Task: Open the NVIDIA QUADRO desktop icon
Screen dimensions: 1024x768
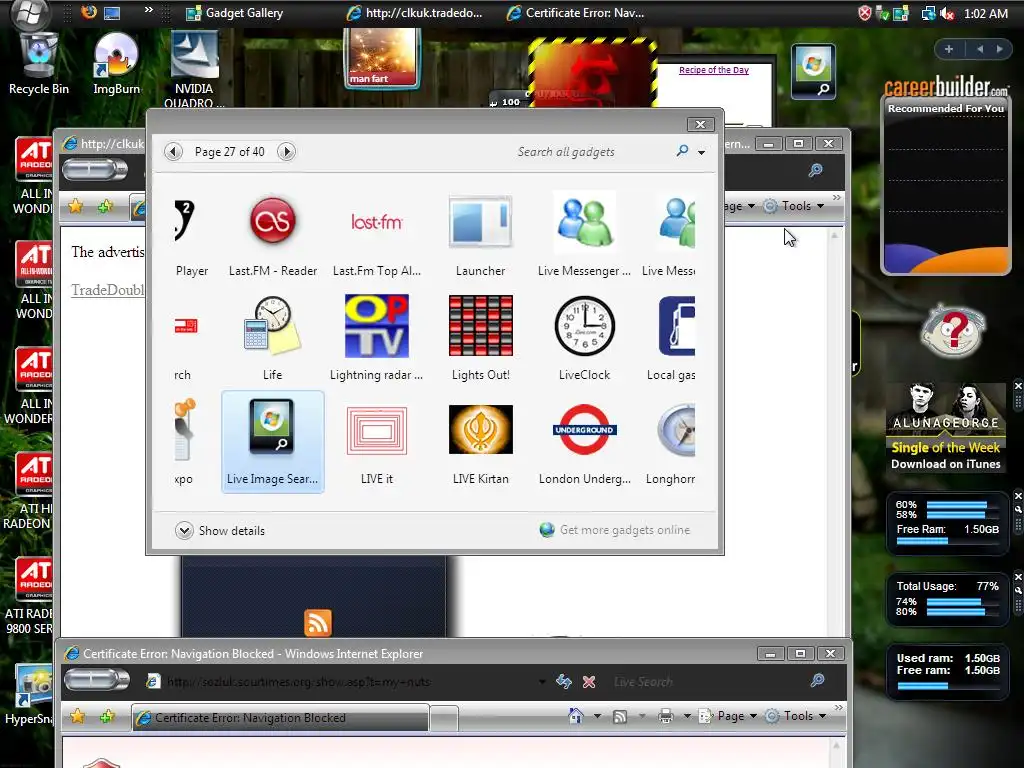Action: coord(194,69)
